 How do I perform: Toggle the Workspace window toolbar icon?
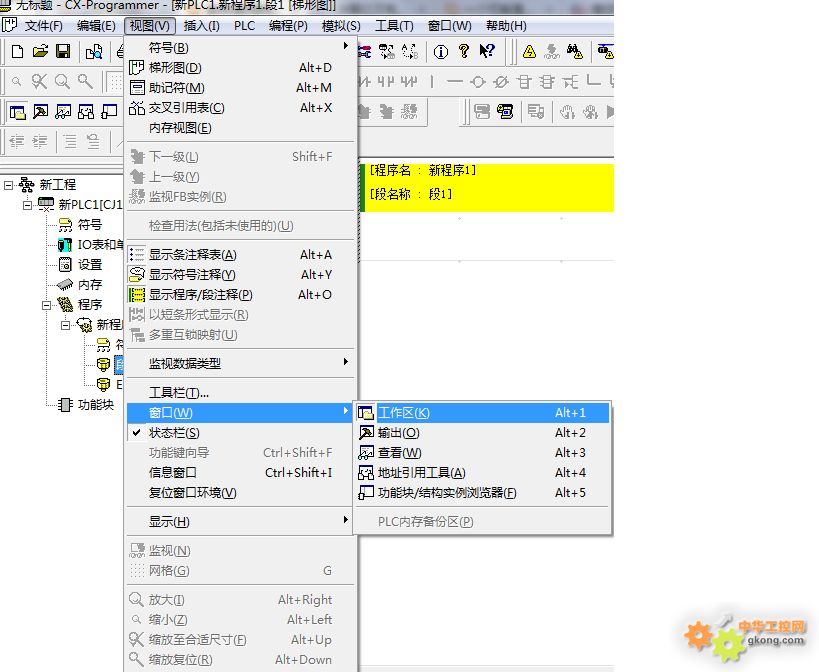17,112
